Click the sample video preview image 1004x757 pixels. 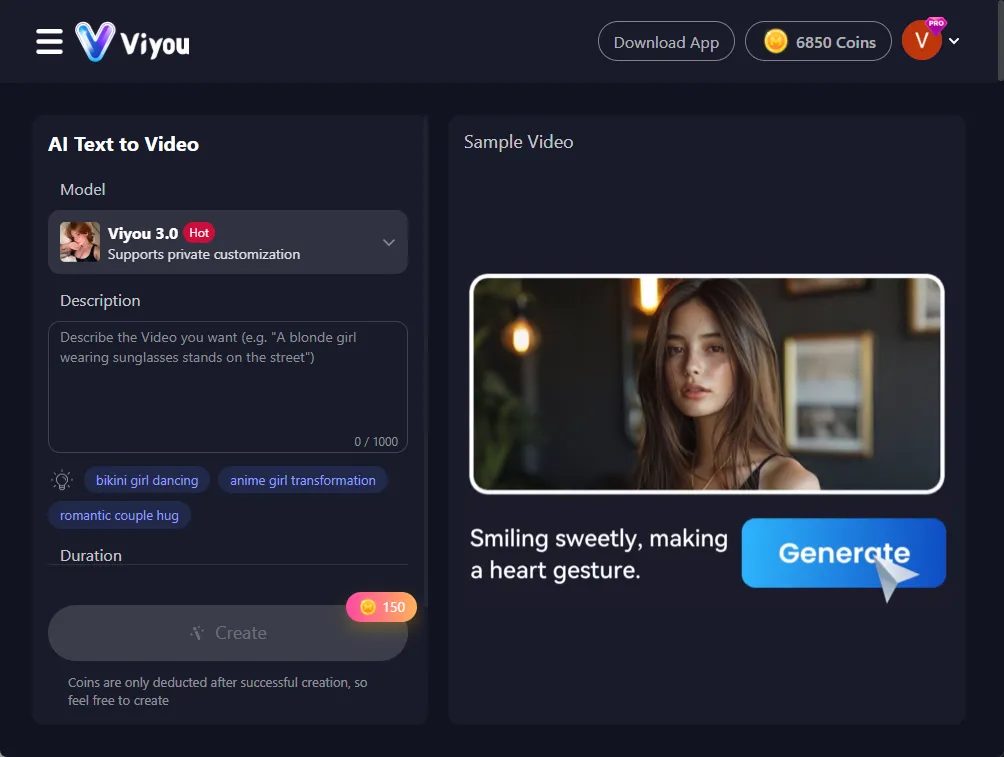coord(707,384)
